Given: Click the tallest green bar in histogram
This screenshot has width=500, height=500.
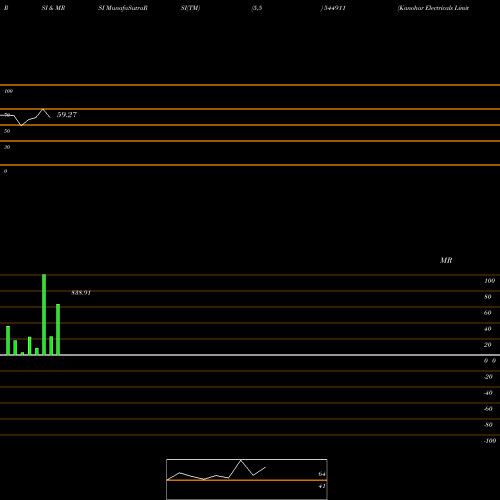Looking at the screenshot, I should [44, 315].
